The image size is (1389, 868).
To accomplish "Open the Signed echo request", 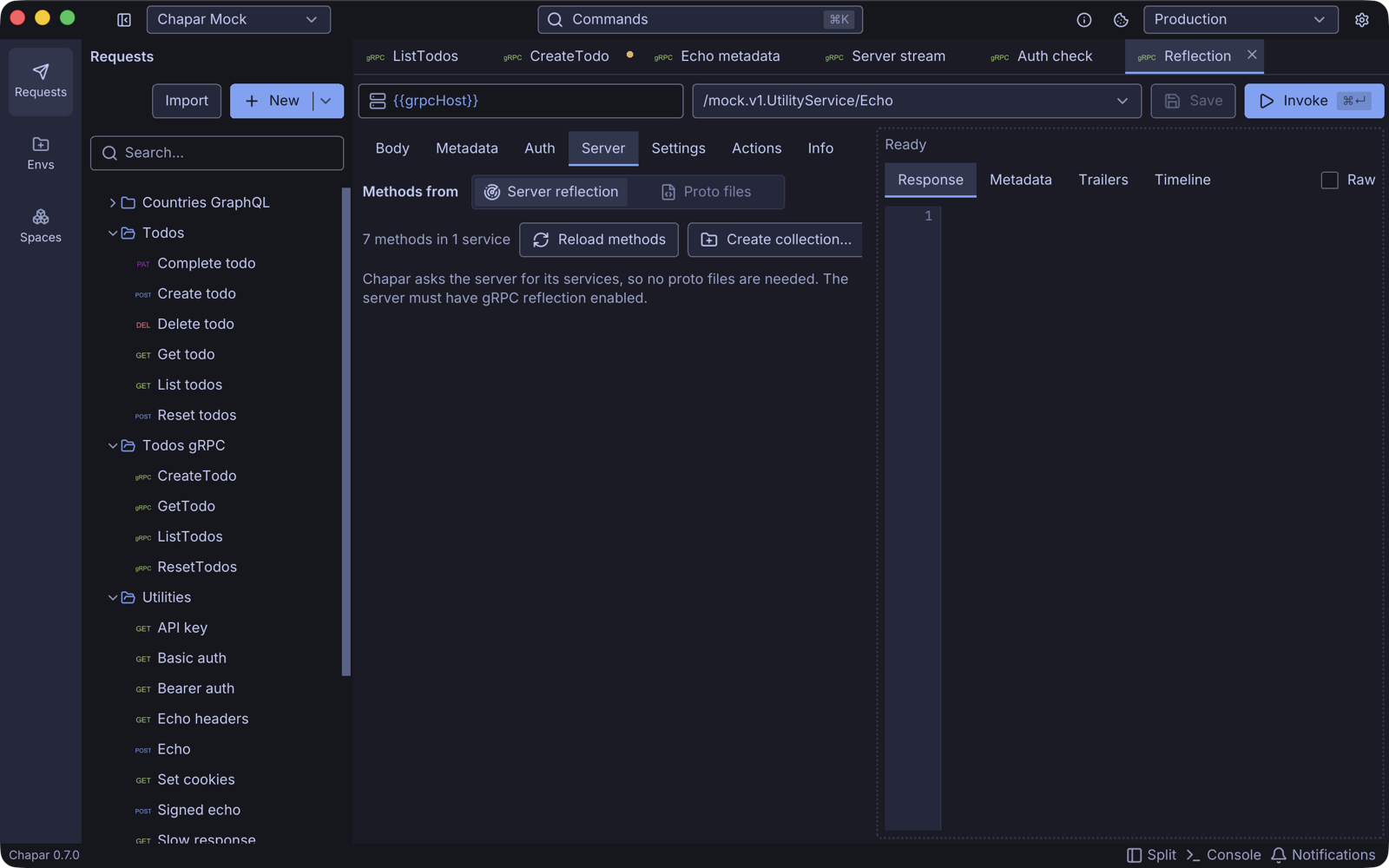I will tap(199, 810).
